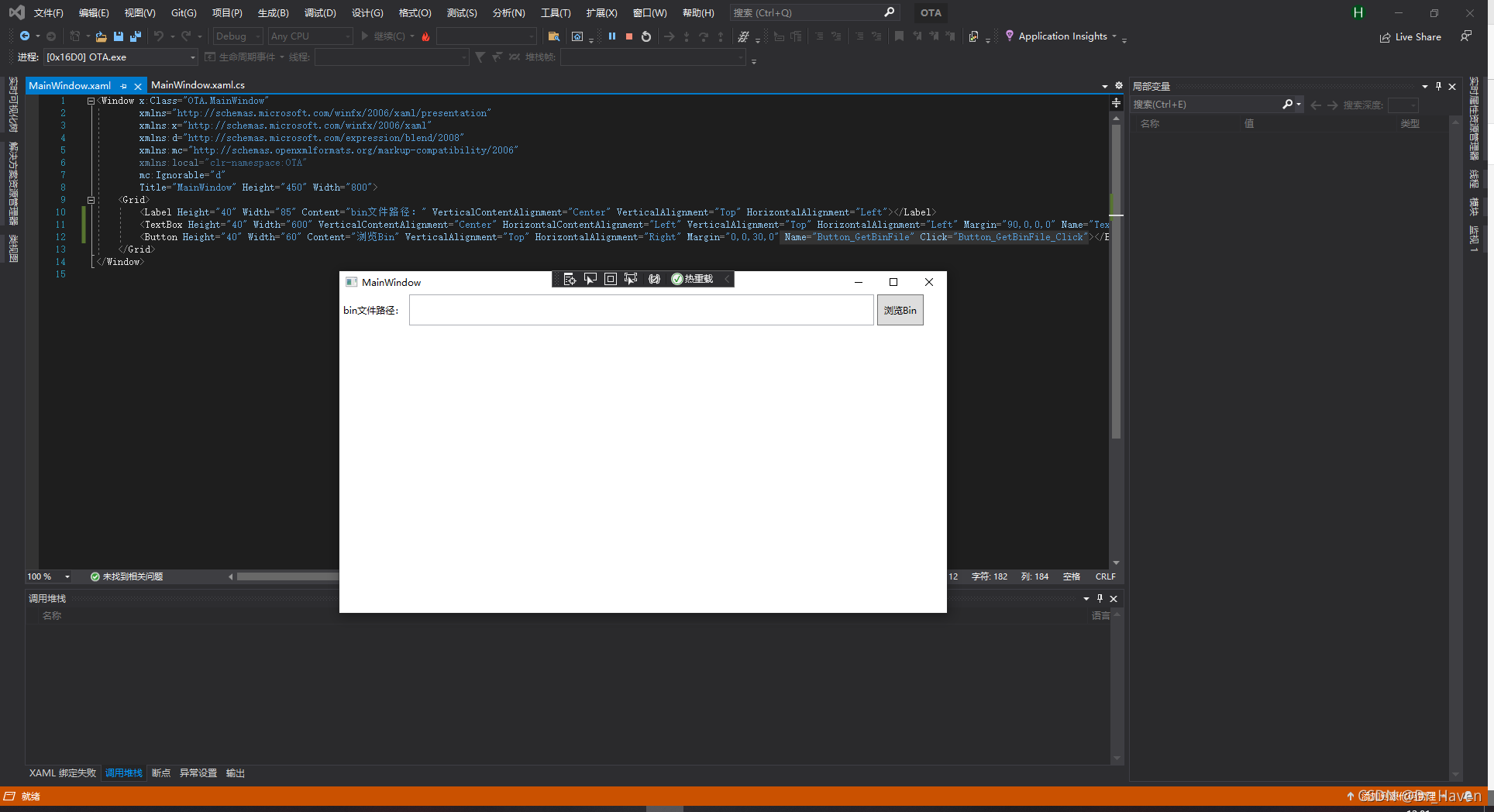Viewport: 1494px width, 812px height.
Task: Open the 扩展(X) menu
Action: 602,13
